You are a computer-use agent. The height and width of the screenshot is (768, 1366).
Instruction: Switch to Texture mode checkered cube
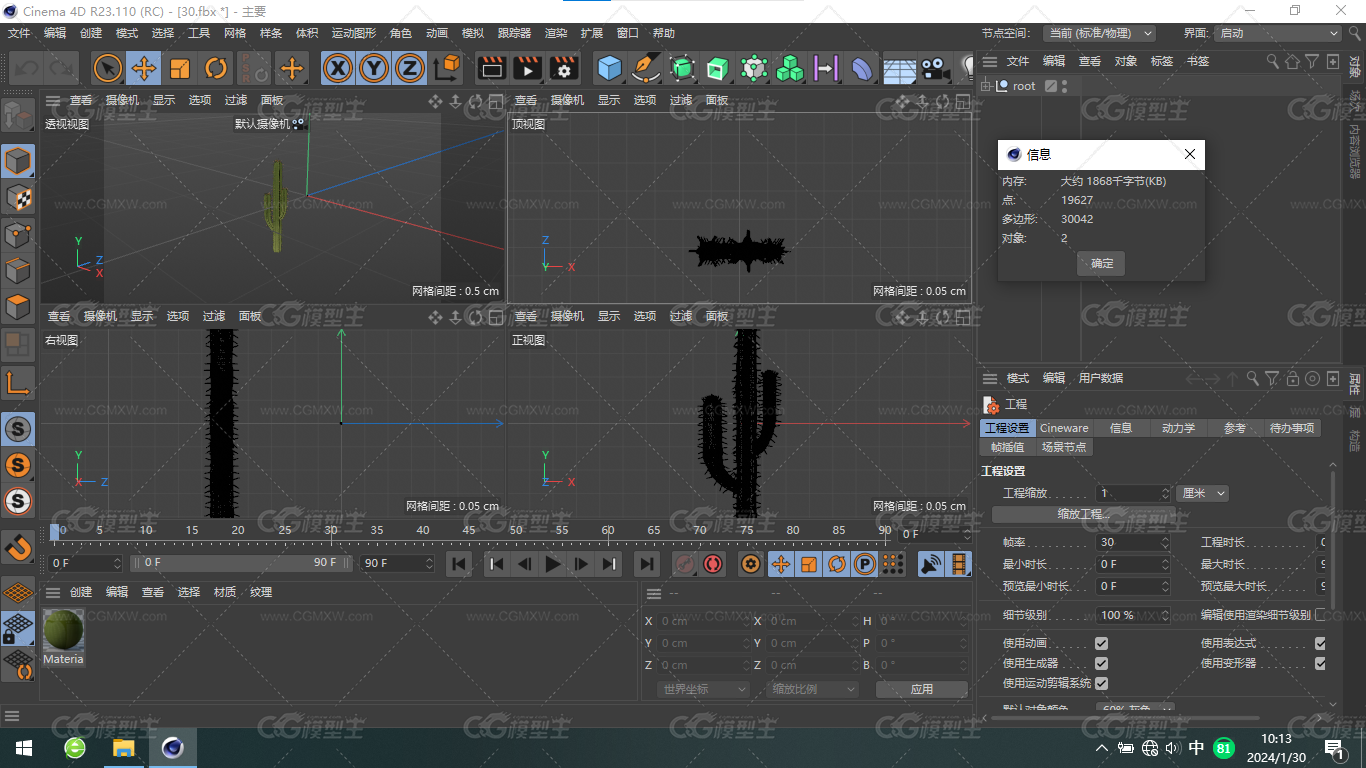click(x=18, y=198)
